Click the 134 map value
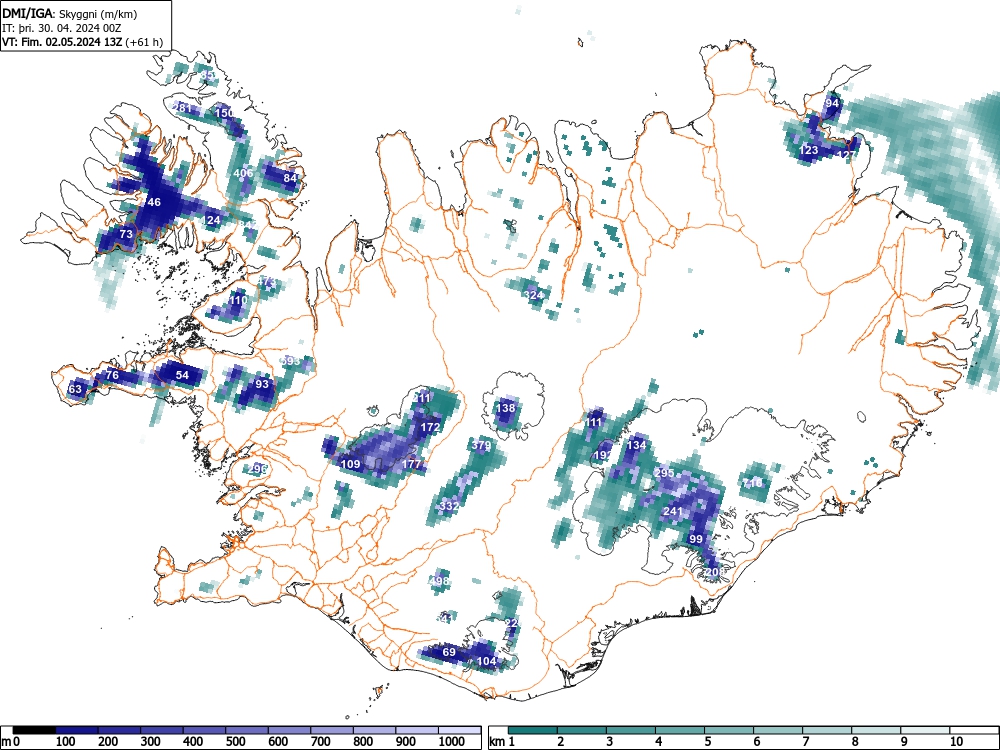Screen dimensions: 1000x750 (636, 445)
